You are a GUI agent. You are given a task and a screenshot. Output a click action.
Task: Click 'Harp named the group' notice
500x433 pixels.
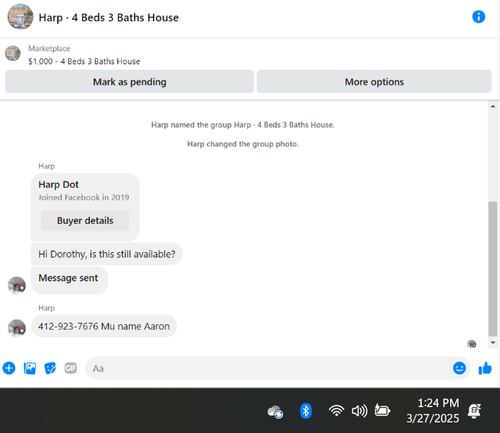[243, 125]
